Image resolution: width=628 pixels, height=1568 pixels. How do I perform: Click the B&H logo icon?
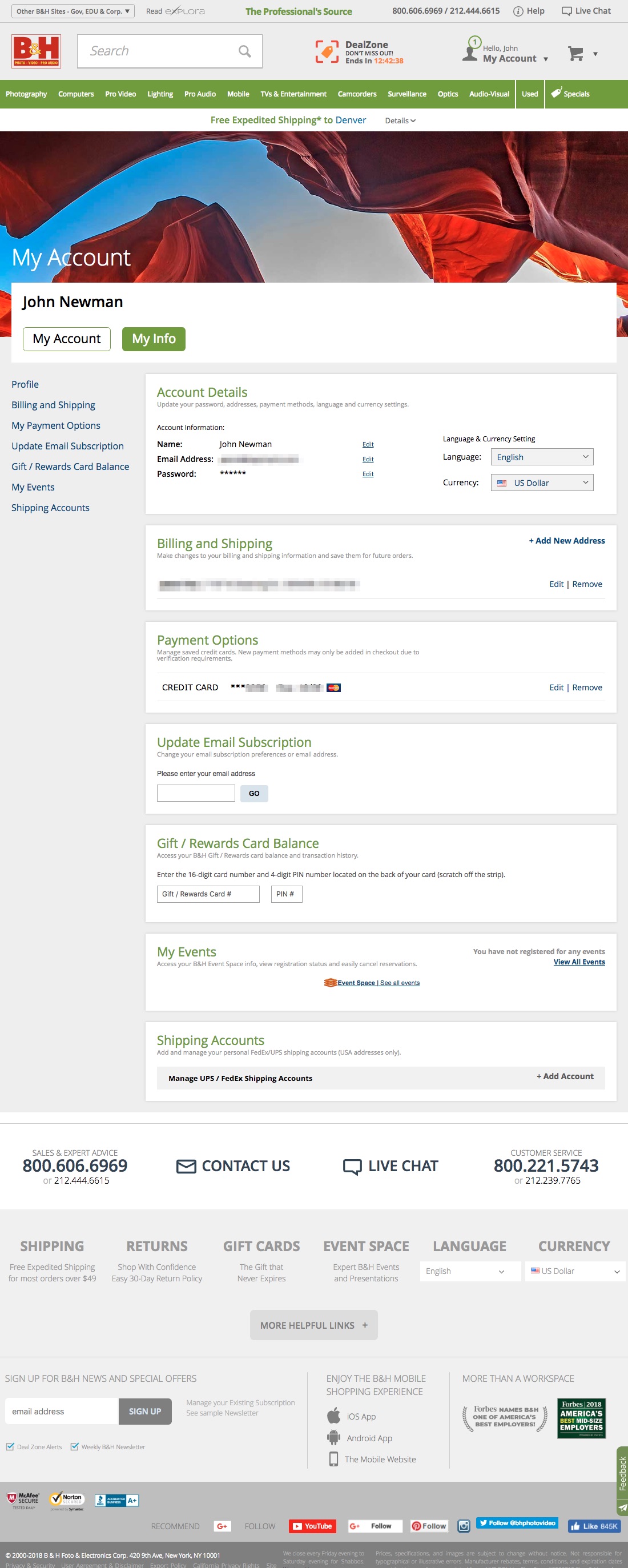coord(36,51)
